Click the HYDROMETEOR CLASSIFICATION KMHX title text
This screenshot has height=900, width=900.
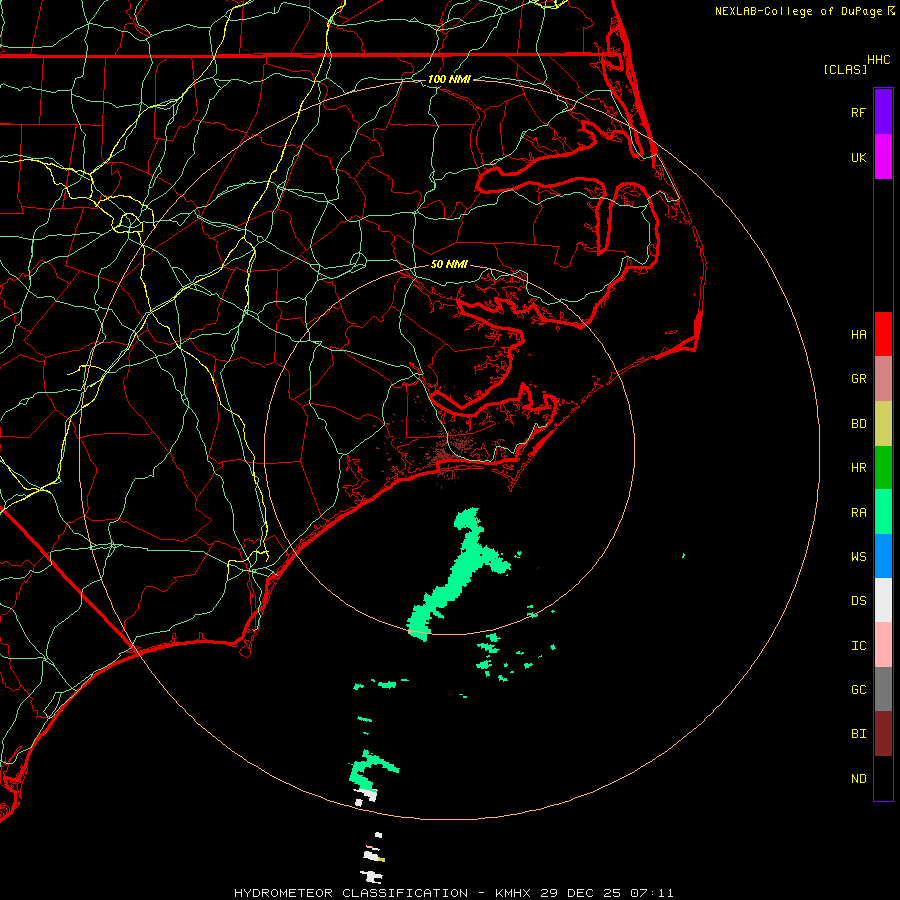pos(453,893)
